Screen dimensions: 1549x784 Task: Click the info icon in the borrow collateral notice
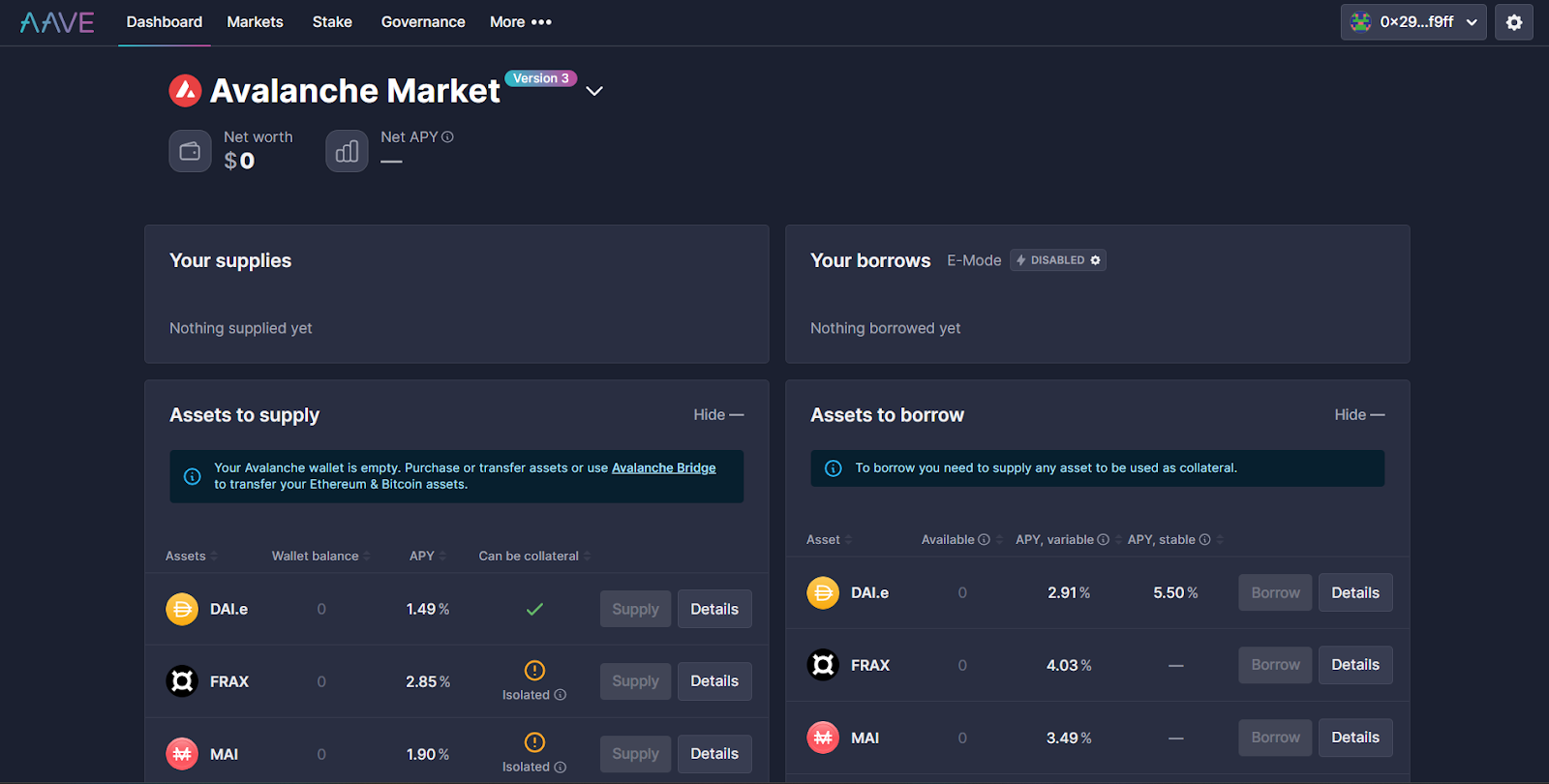[833, 468]
